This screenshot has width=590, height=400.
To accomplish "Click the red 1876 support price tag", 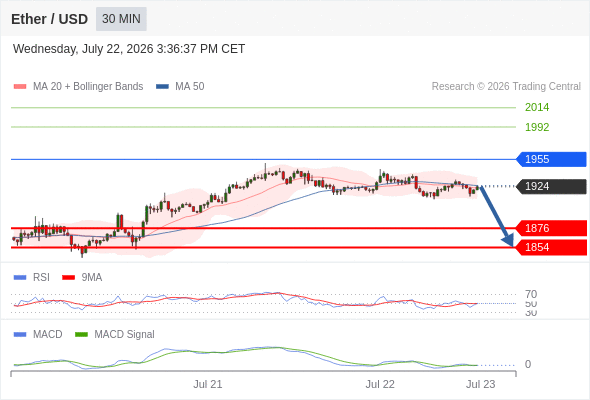I will (x=551, y=228).
